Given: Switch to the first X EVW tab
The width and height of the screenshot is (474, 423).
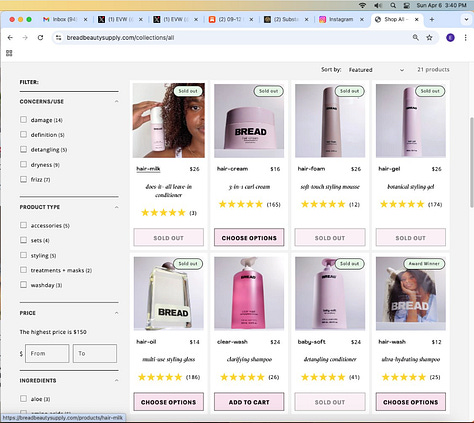Looking at the screenshot, I should coord(121,19).
